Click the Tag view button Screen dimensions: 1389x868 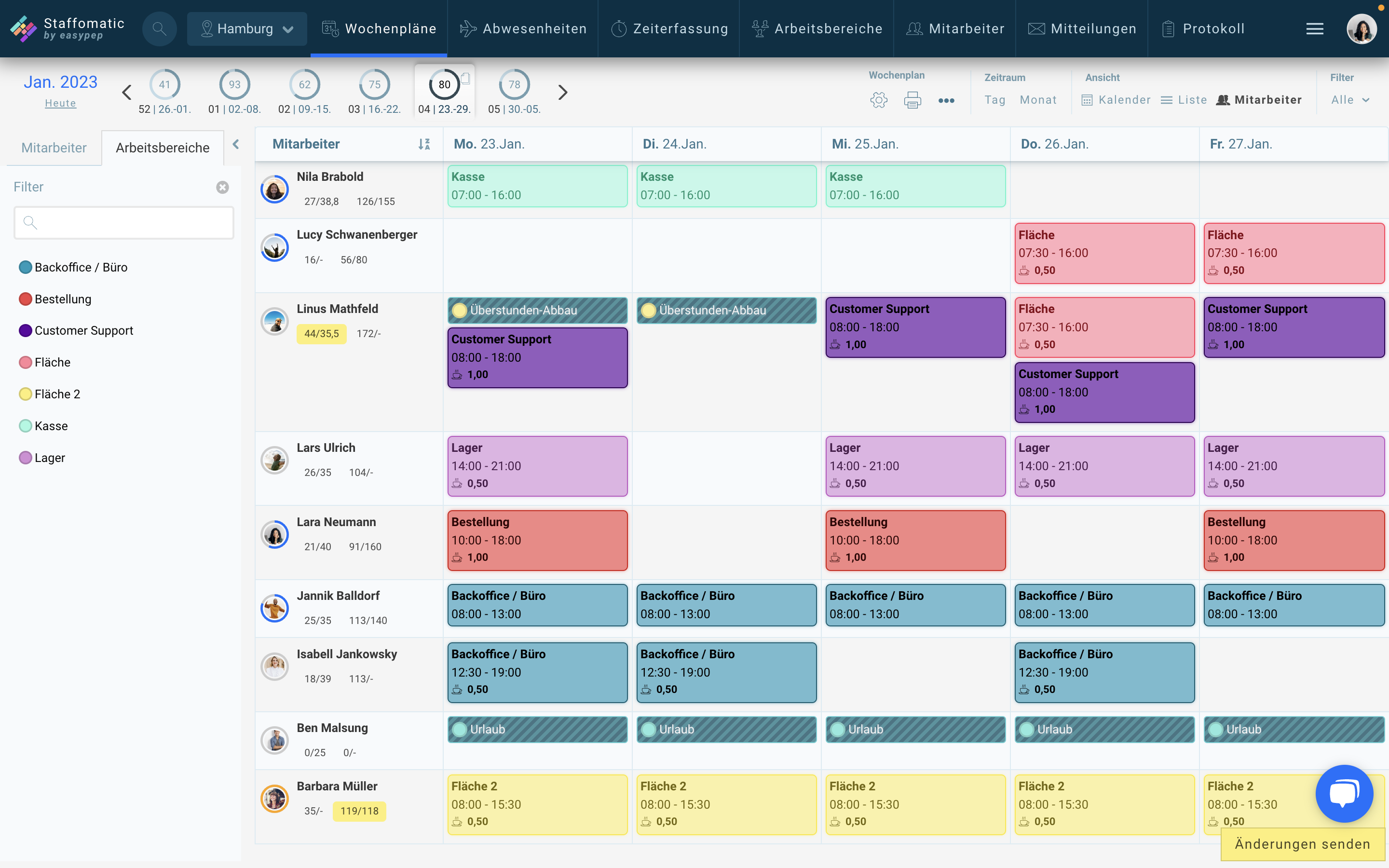(994, 99)
